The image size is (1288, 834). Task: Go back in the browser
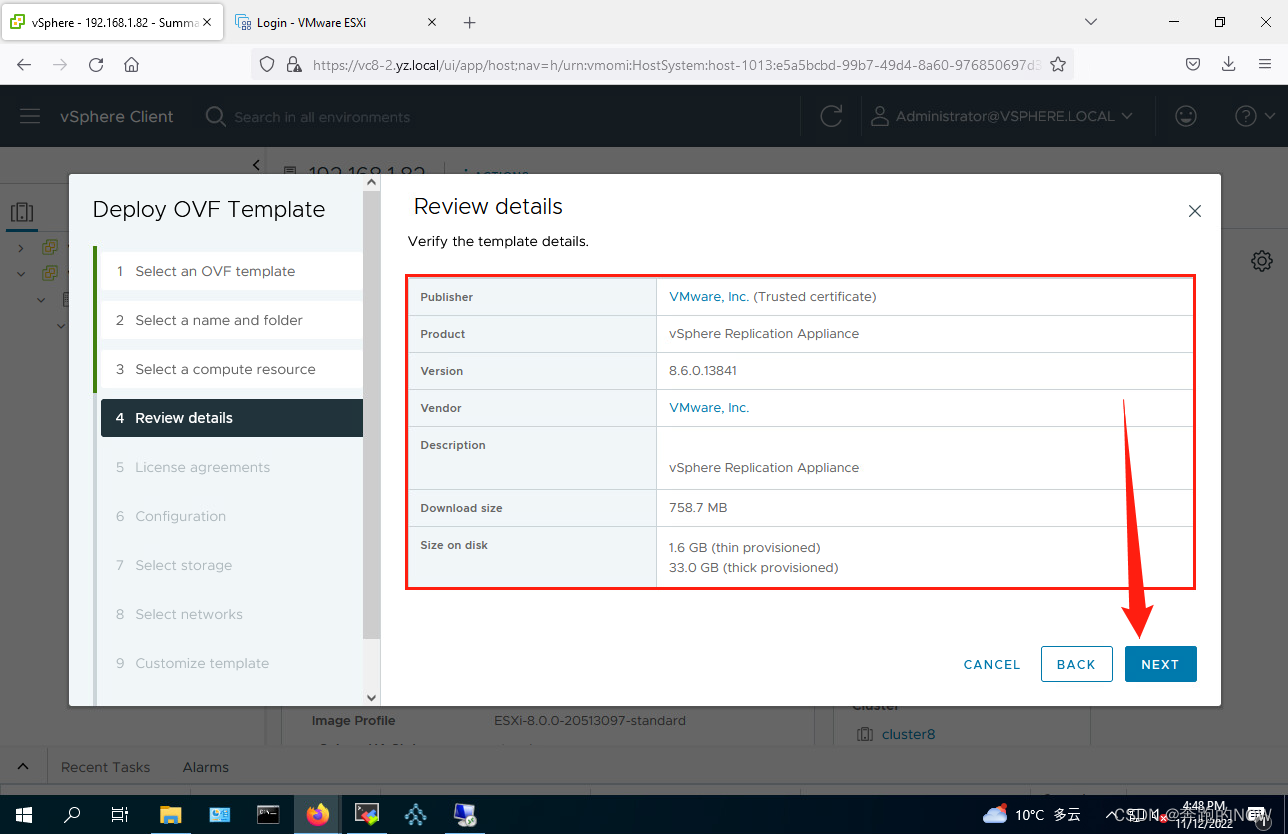click(24, 64)
